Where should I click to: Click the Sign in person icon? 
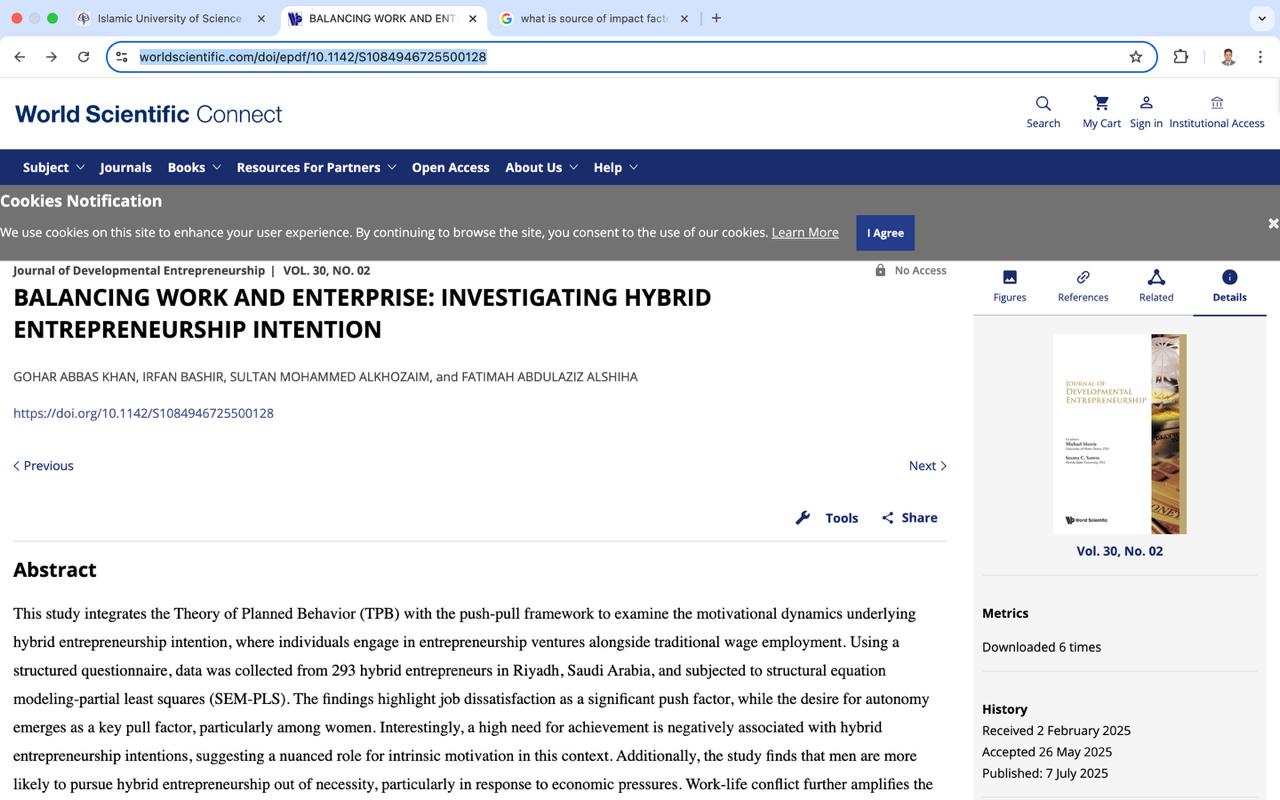(1146, 103)
